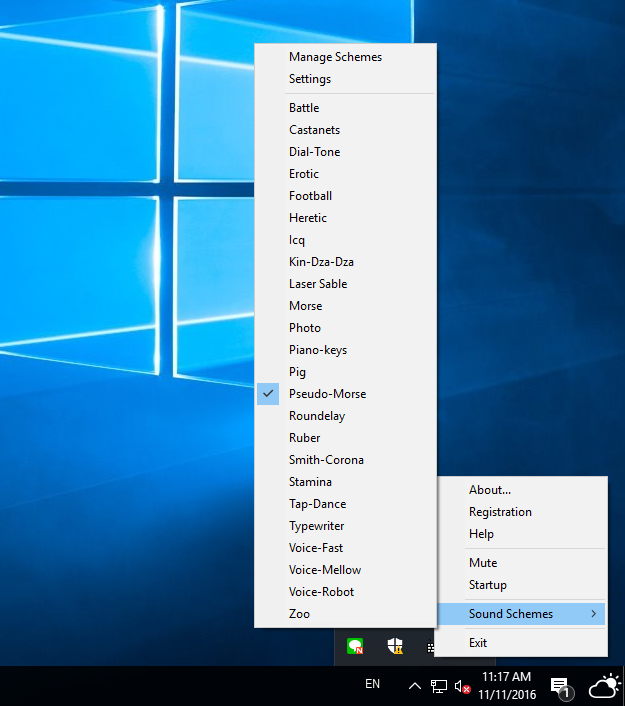Collapse the hidden tray icons chevron
The width and height of the screenshot is (625, 706).
point(414,686)
